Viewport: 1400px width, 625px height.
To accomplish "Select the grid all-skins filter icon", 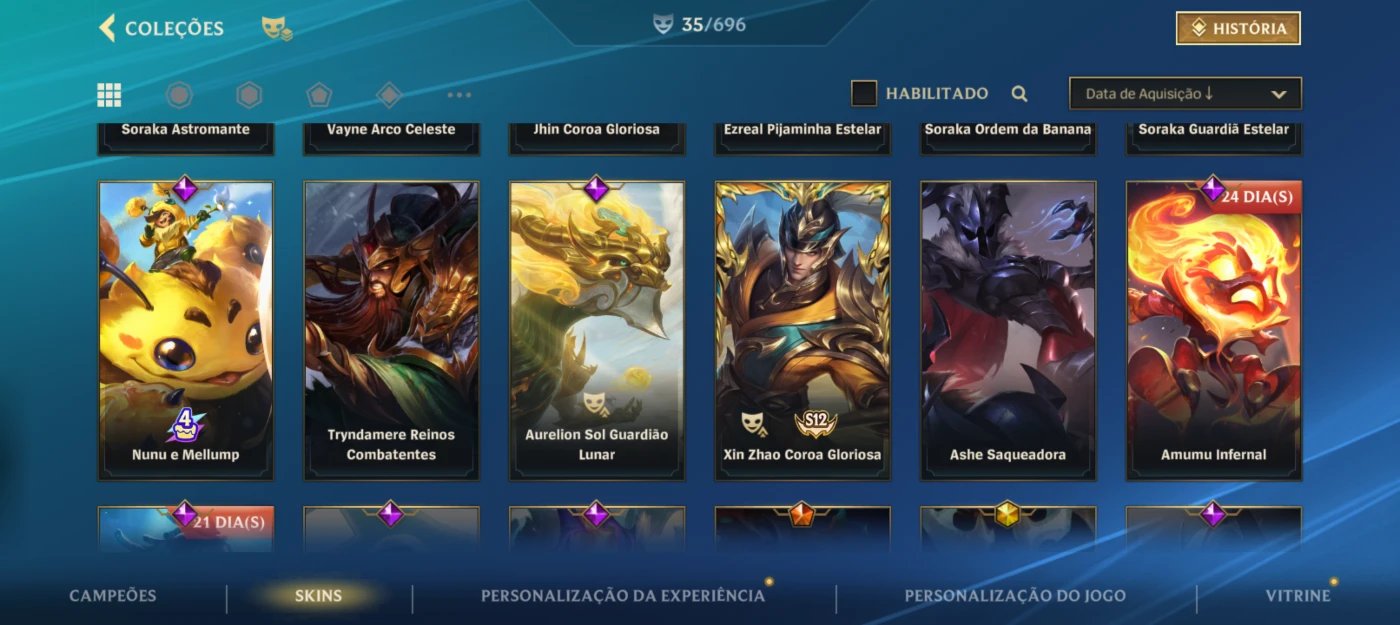I will tap(109, 95).
